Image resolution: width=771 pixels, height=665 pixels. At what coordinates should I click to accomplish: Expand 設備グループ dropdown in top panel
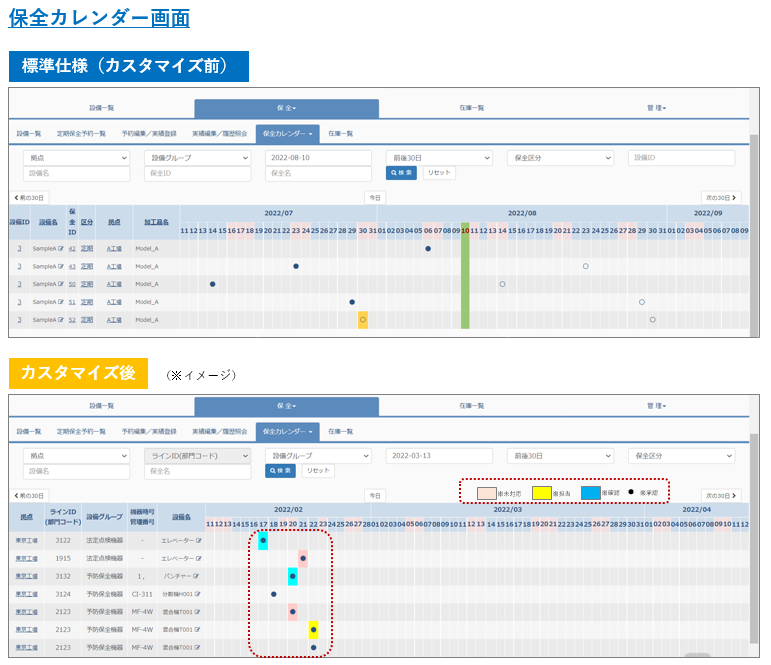(198, 158)
